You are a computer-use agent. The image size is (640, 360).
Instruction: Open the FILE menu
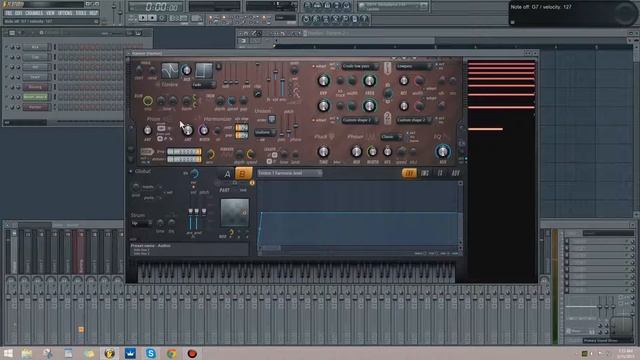point(9,13)
